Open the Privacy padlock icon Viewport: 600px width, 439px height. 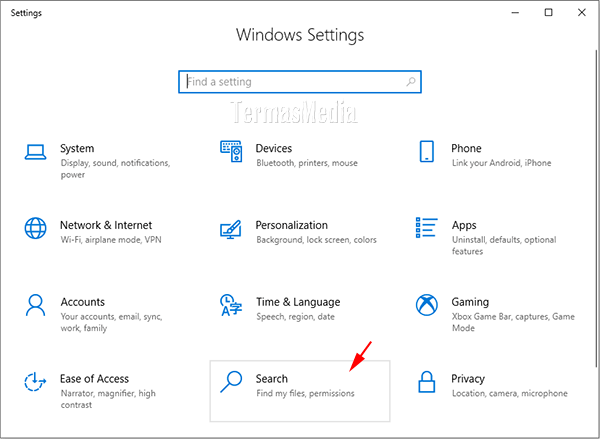click(x=427, y=382)
